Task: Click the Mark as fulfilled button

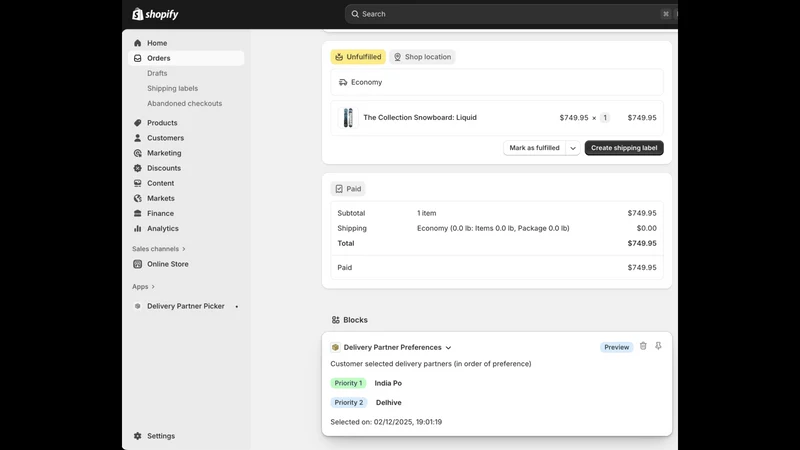Action: tap(534, 148)
